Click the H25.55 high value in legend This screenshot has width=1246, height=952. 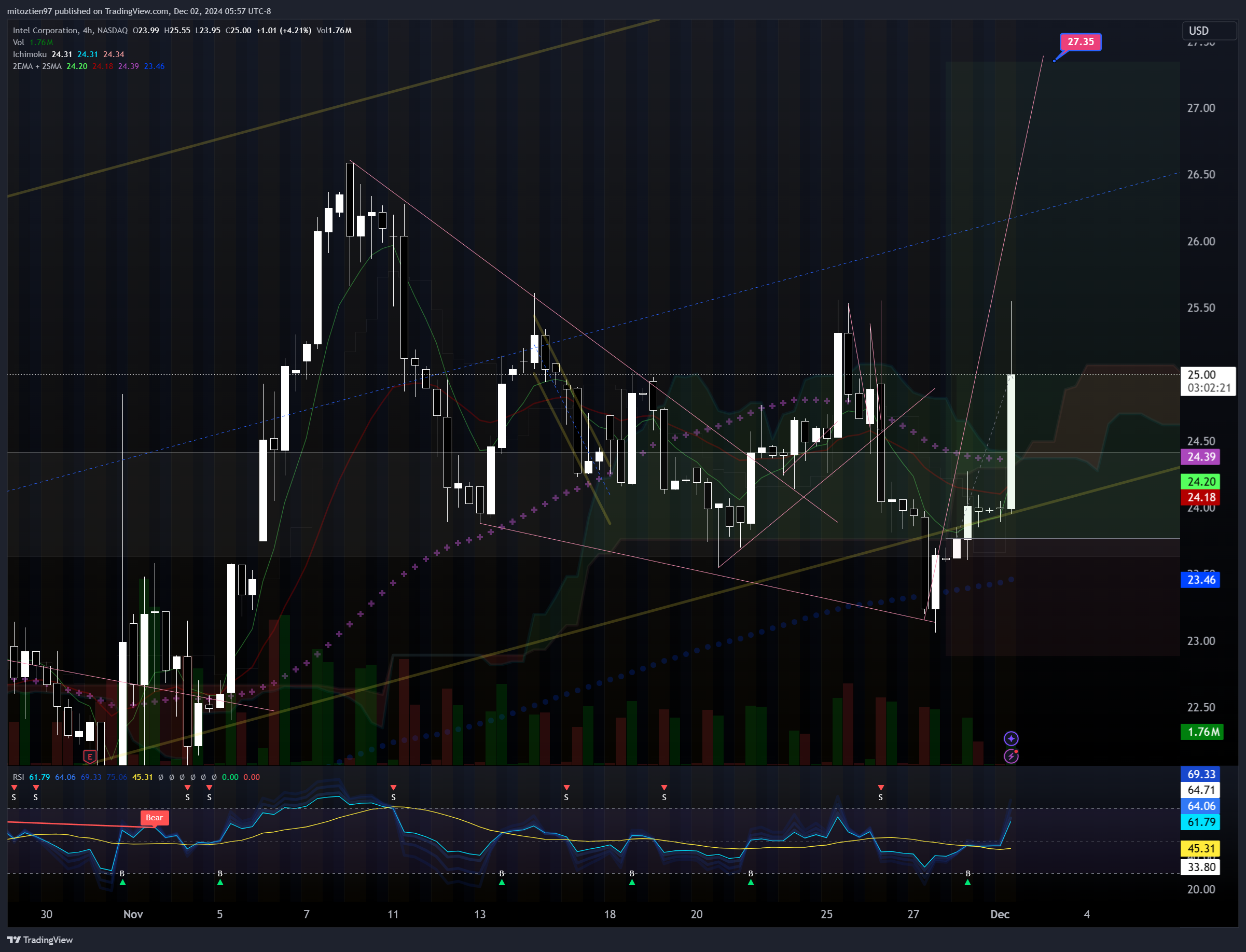click(x=177, y=31)
